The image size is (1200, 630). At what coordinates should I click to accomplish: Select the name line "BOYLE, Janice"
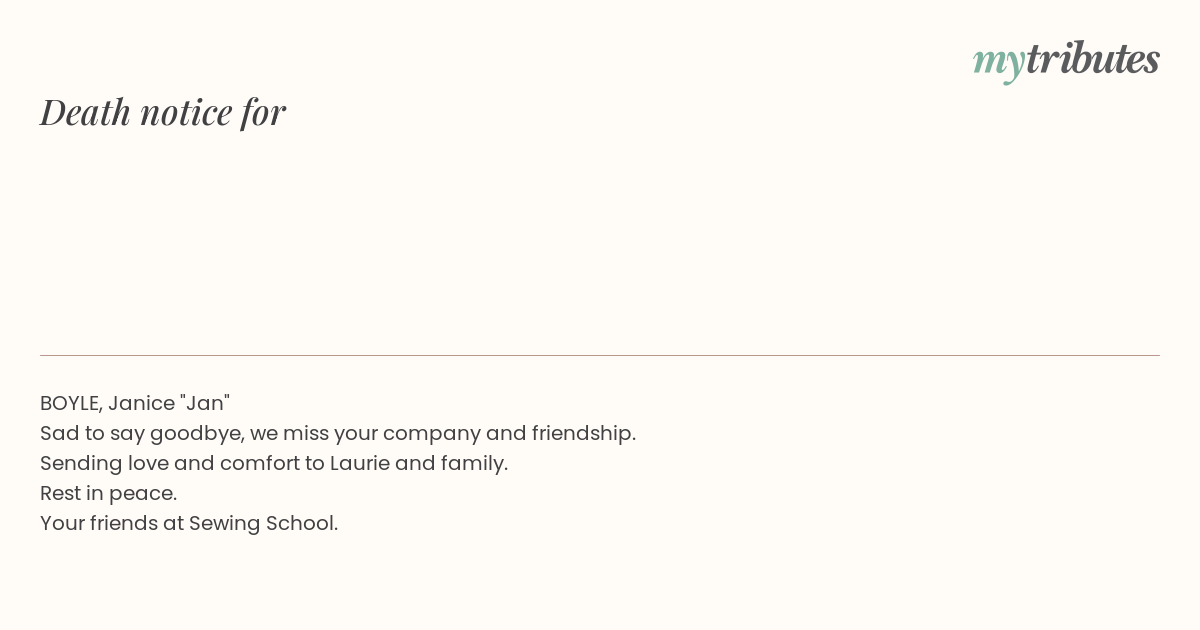[x=135, y=403]
